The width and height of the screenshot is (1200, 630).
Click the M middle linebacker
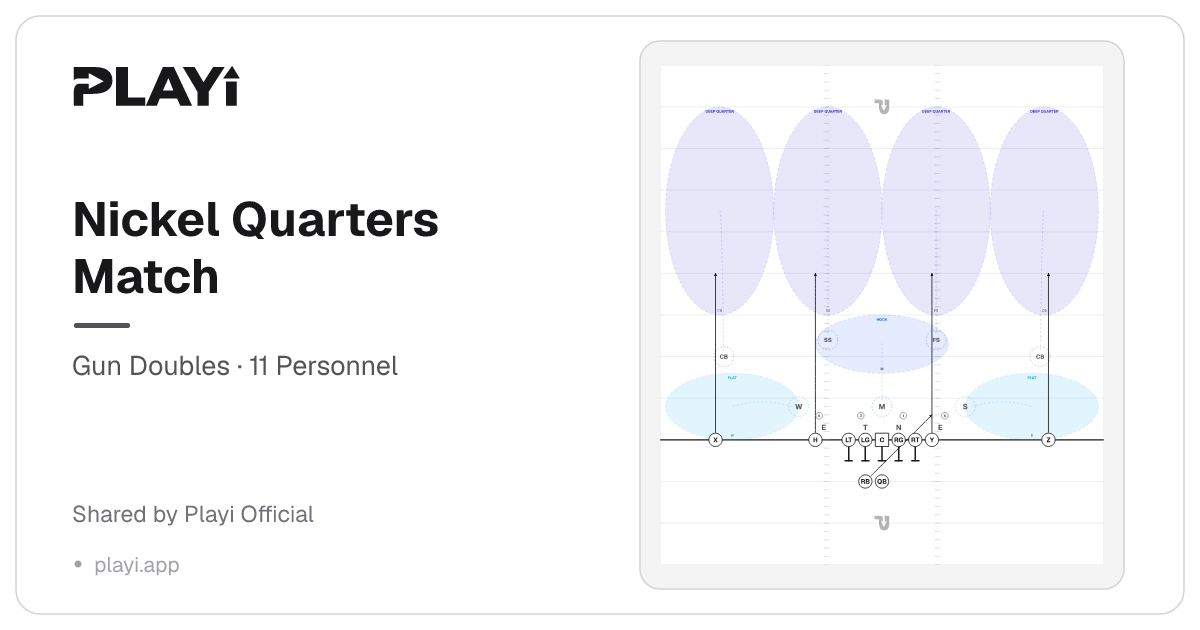[881, 407]
